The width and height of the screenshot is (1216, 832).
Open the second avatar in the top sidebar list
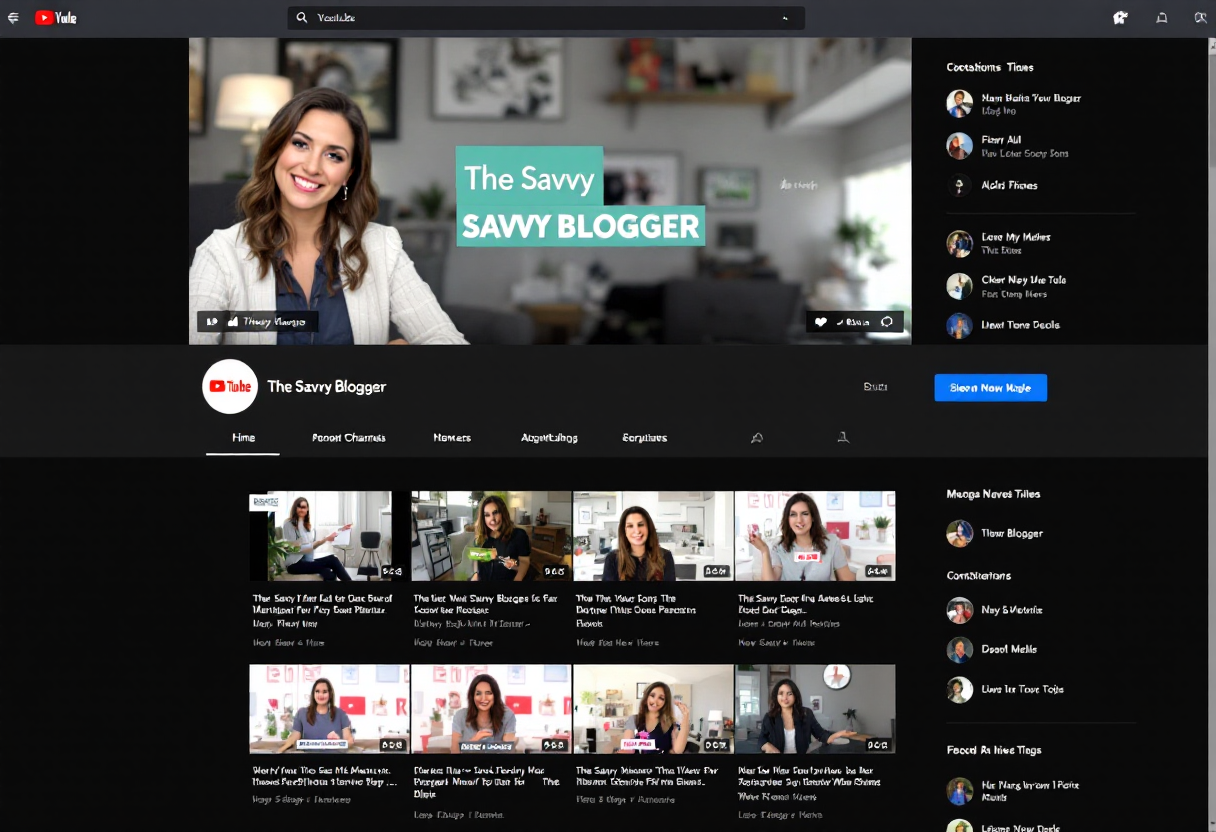pyautogui.click(x=960, y=146)
